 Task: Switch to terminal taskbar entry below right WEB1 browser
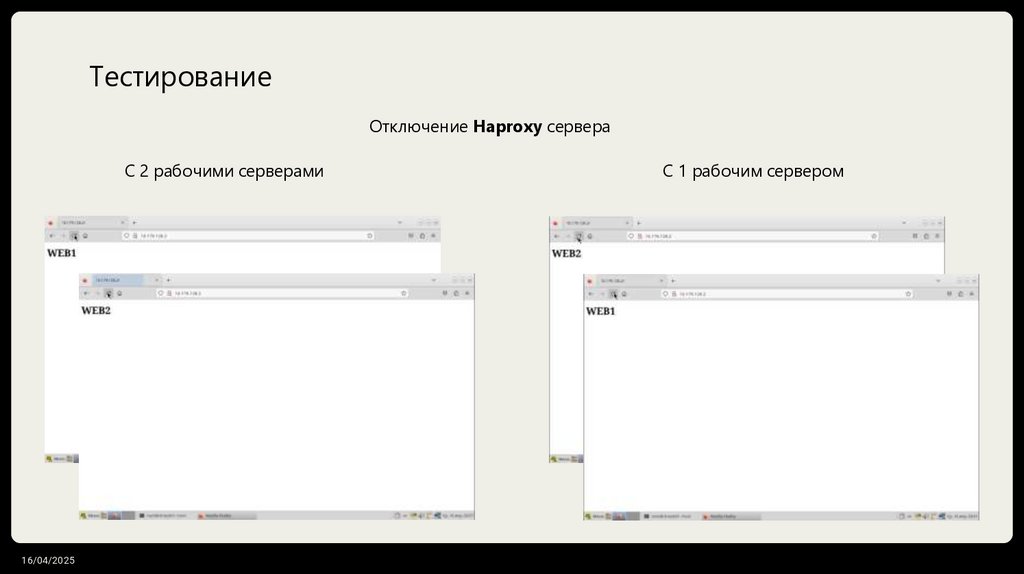tap(667, 517)
